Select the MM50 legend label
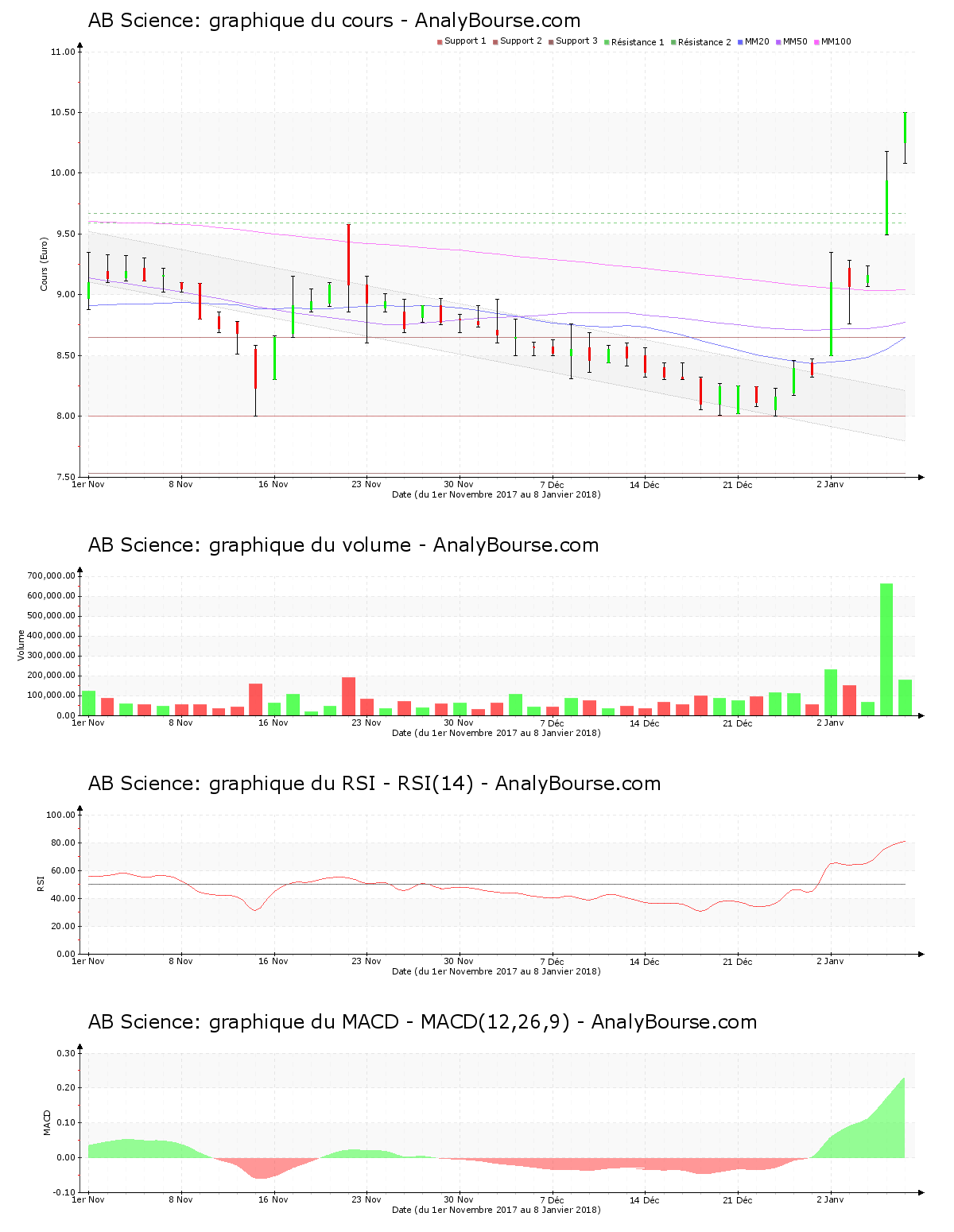 coord(795,41)
